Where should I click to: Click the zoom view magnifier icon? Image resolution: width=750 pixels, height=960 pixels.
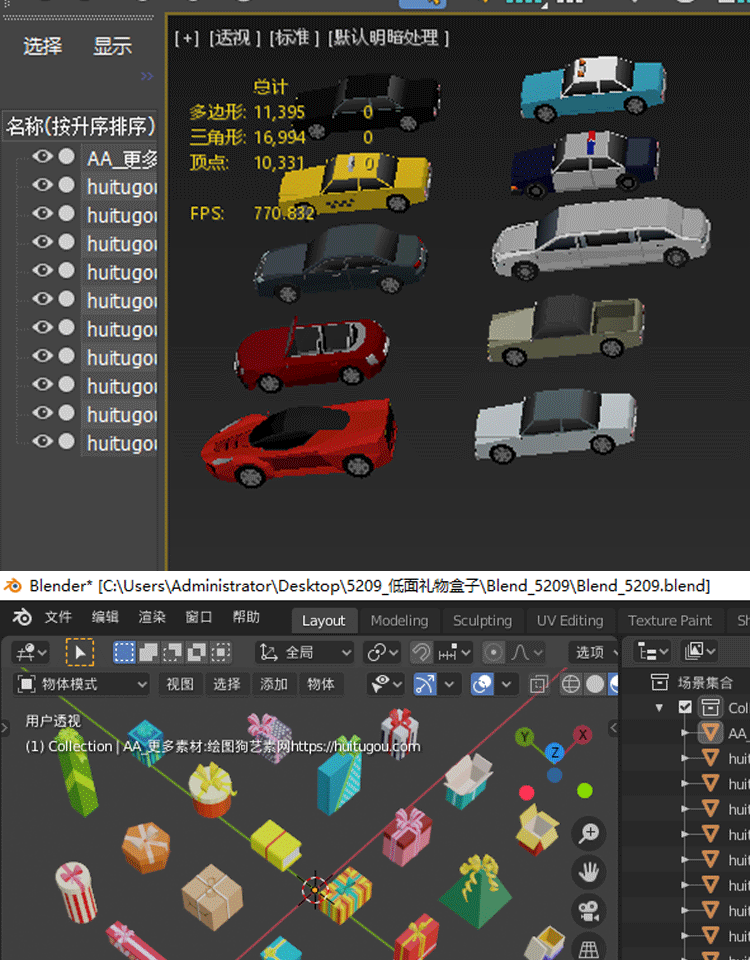coord(589,834)
